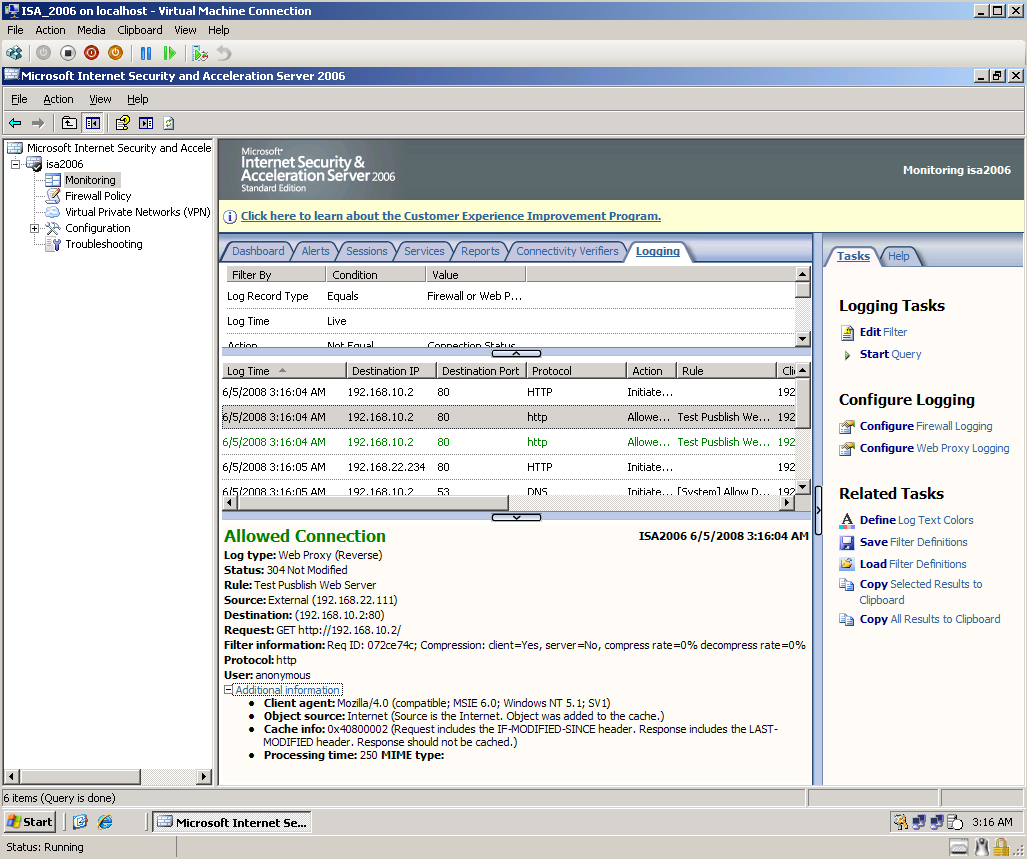Select the Monitoring node in the tree
This screenshot has width=1027, height=859.
[90, 180]
